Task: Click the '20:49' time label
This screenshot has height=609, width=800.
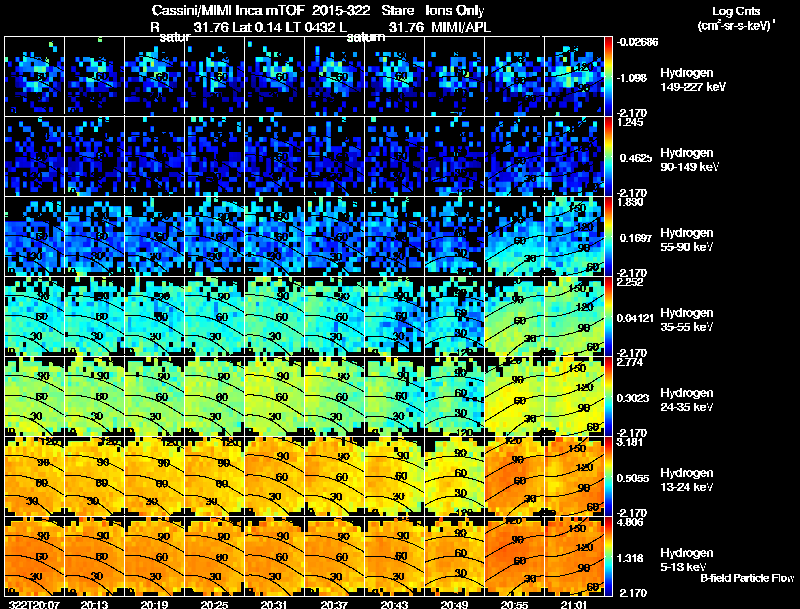Action: pos(454,604)
